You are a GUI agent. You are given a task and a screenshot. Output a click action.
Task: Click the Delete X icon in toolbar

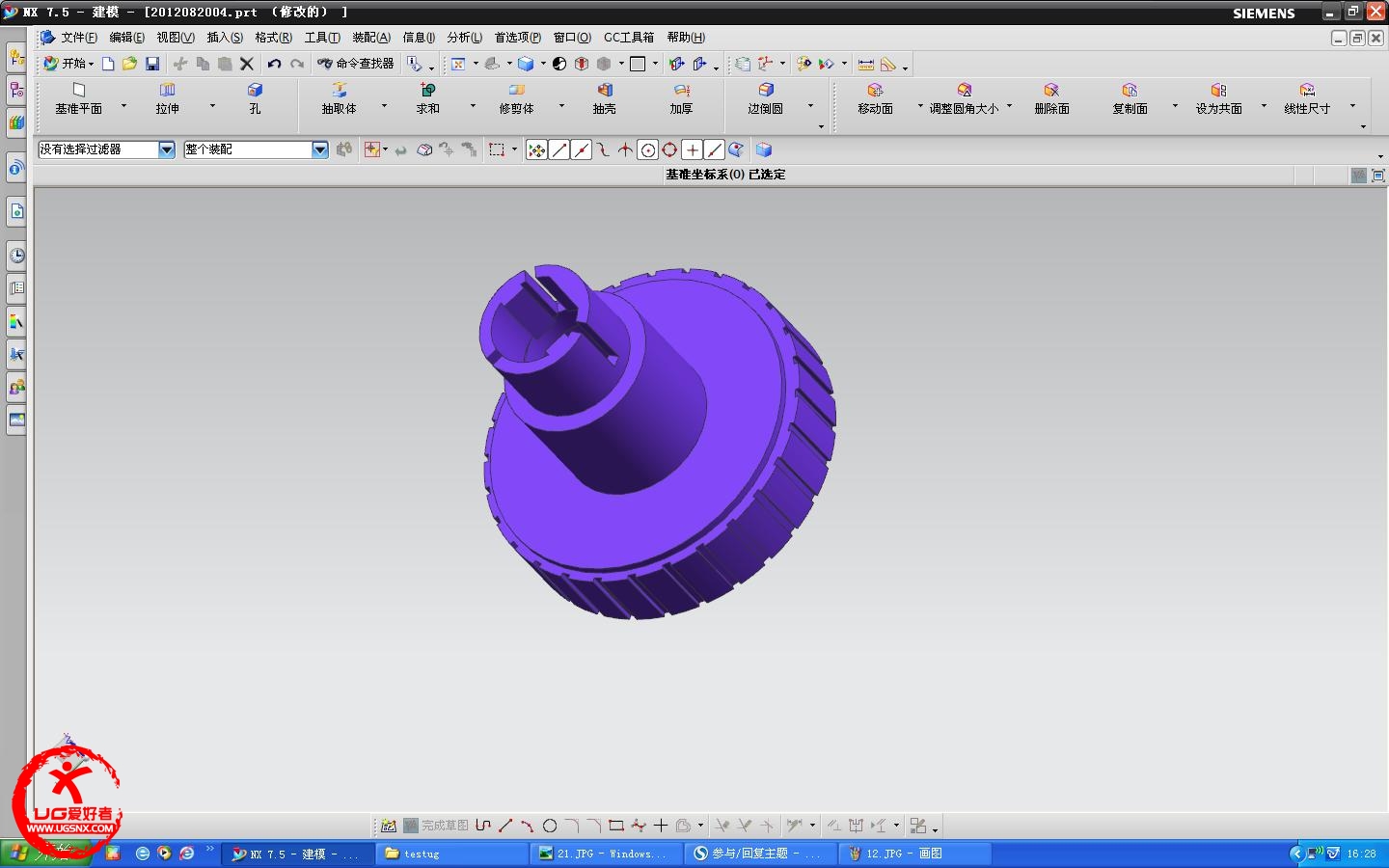[247, 64]
